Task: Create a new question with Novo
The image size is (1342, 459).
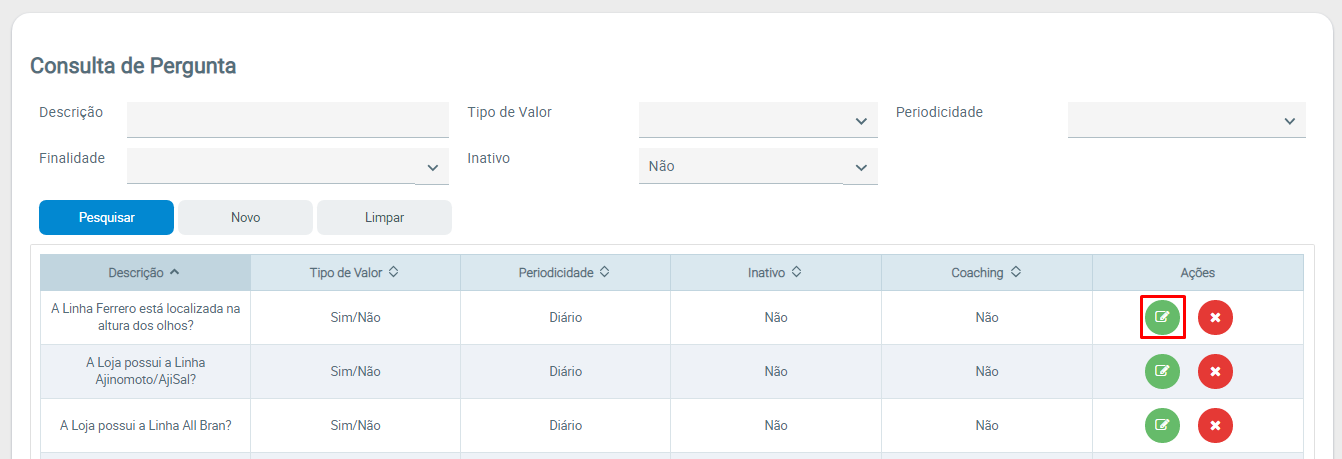Action: 245,217
